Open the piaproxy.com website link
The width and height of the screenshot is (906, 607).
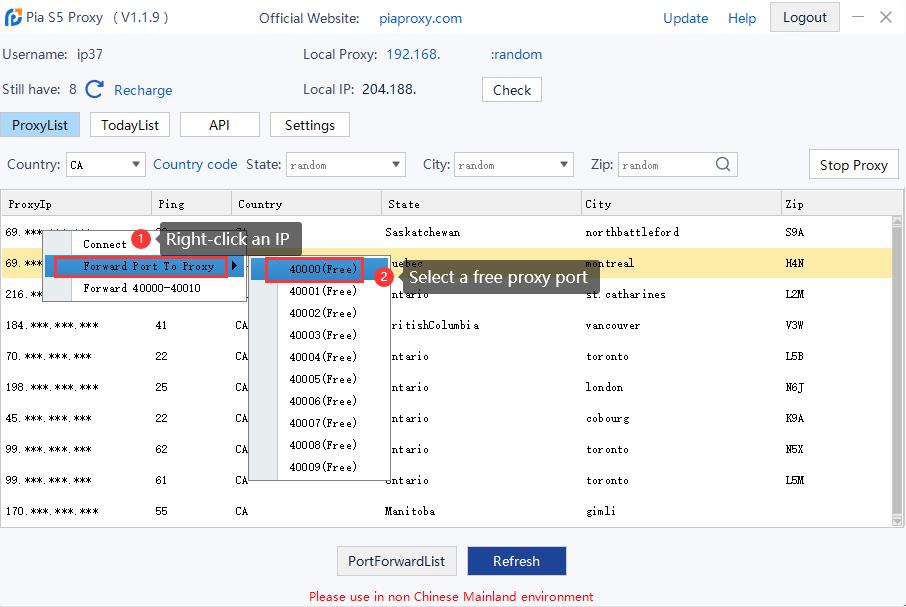pos(420,18)
